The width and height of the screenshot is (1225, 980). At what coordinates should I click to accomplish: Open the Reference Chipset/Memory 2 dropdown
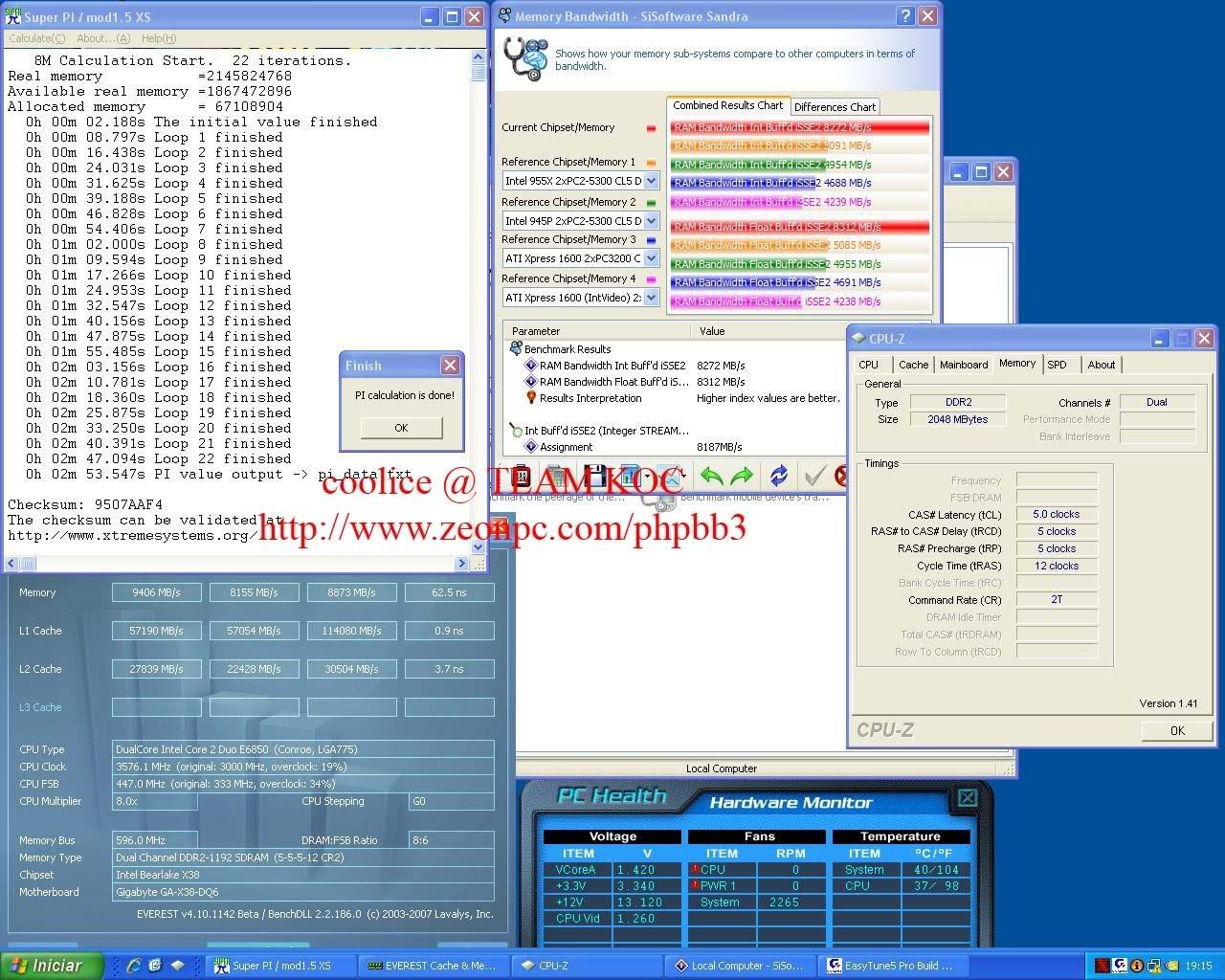(x=651, y=221)
